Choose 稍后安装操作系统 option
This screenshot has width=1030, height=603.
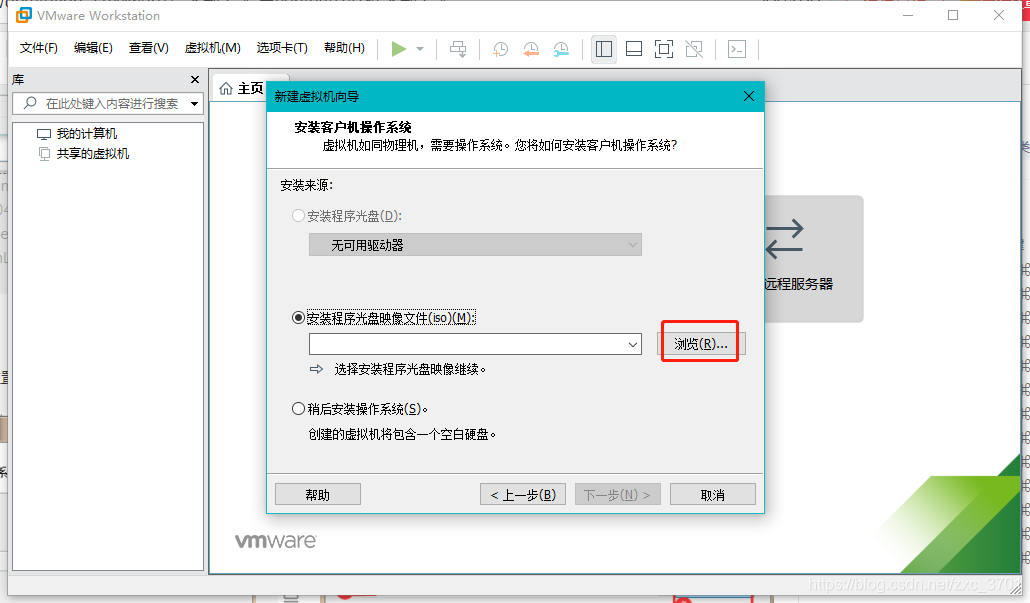point(299,408)
